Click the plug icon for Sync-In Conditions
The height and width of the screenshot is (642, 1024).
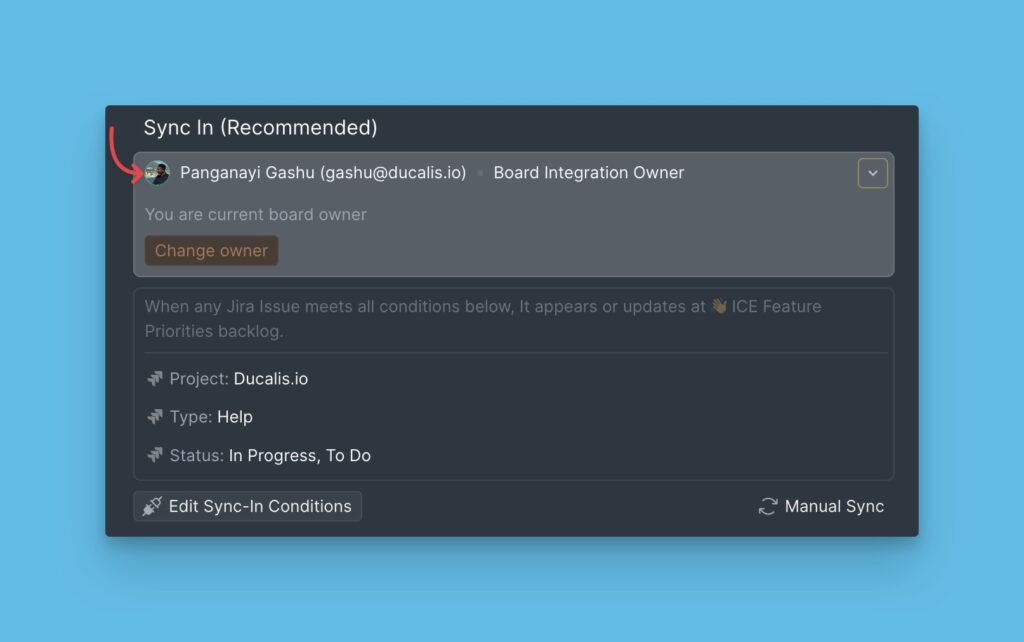pos(152,507)
